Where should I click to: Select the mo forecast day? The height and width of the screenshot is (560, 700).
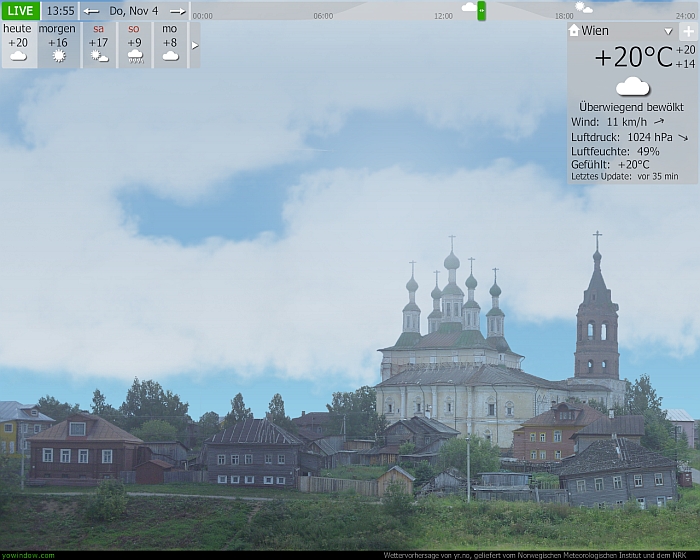pos(170,45)
